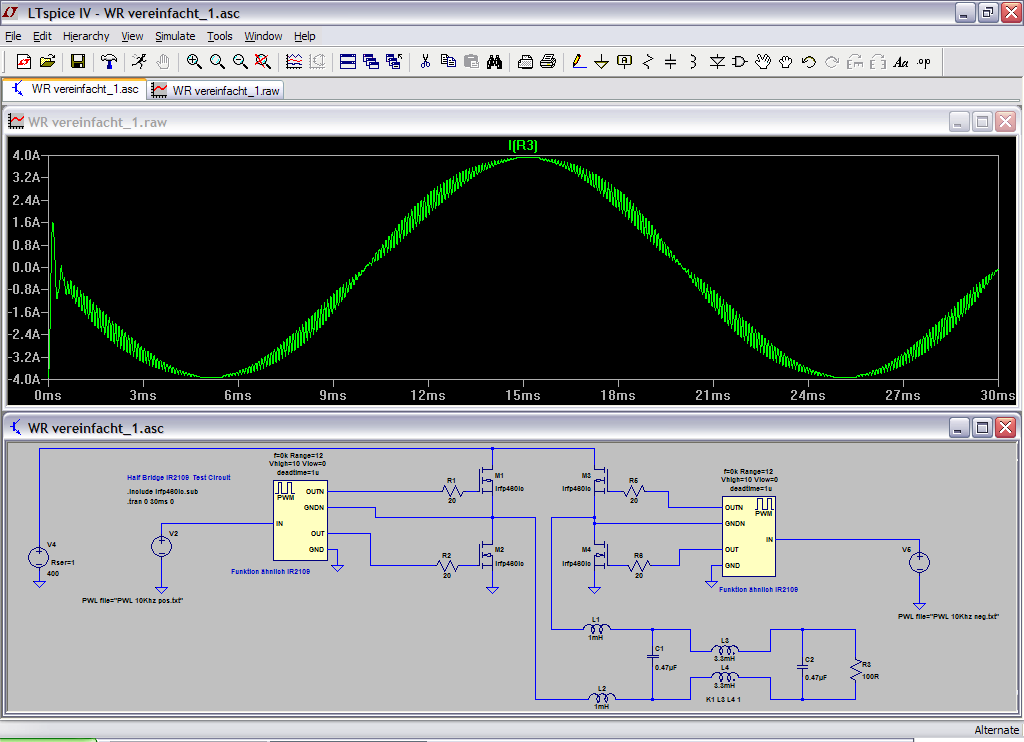
Task: Click the 'PWL 10Khz pos.txt' file label
Action: (x=133, y=600)
